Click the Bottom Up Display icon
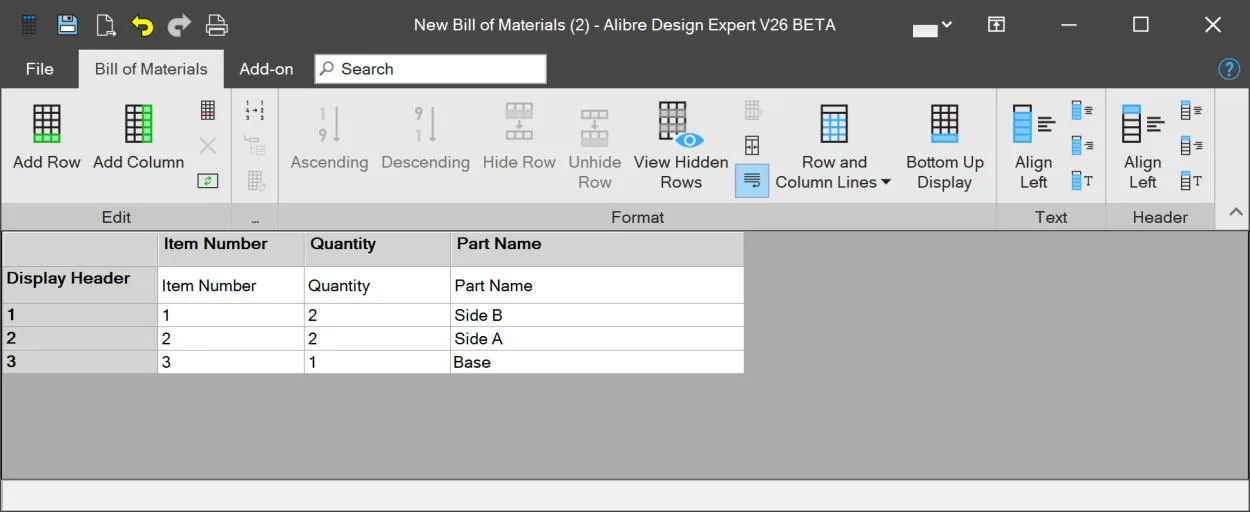Image resolution: width=1250 pixels, height=512 pixels. [x=945, y=124]
